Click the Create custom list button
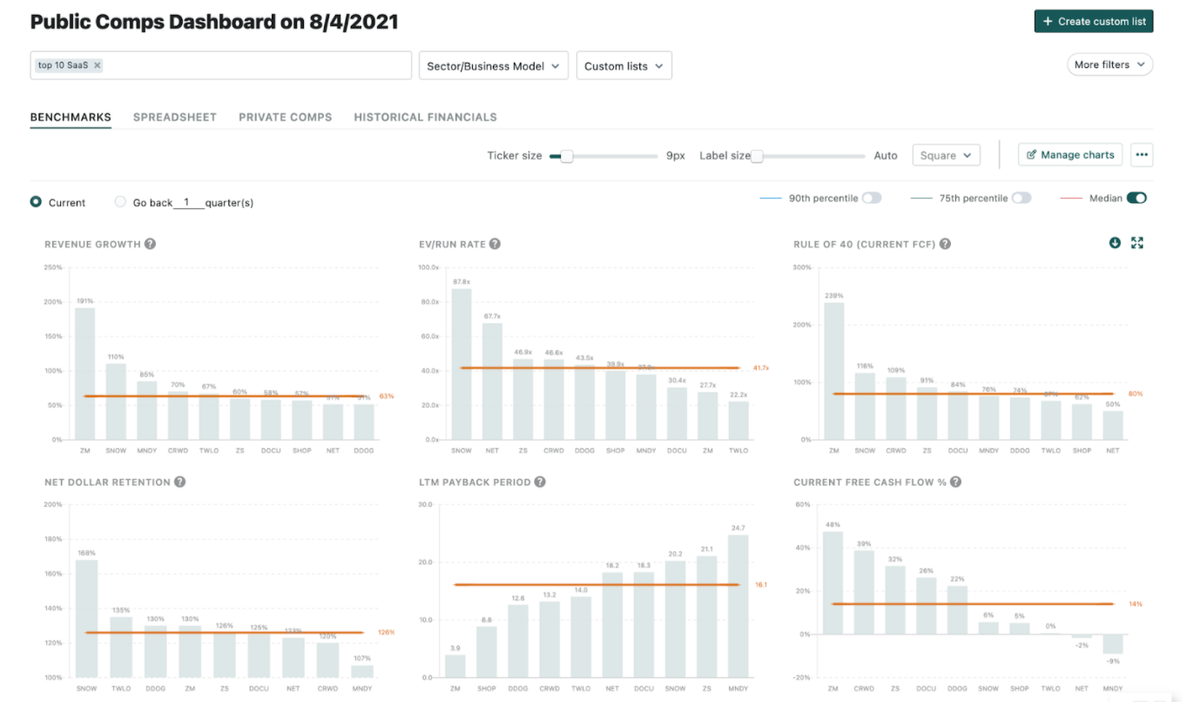 pyautogui.click(x=1093, y=20)
